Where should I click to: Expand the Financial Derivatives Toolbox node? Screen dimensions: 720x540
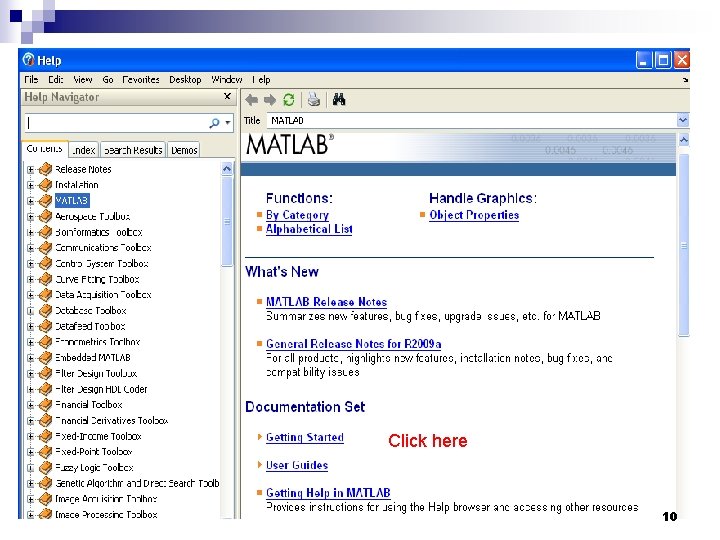pos(30,421)
